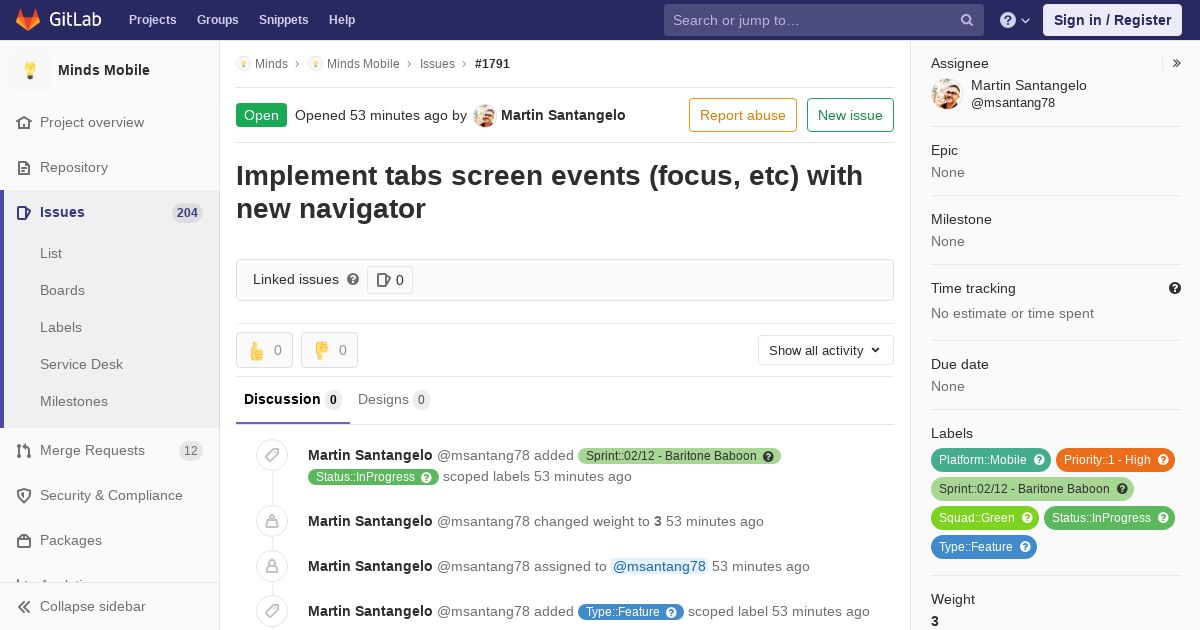
Task: Click the Time tracking help icon
Action: [x=1175, y=289]
